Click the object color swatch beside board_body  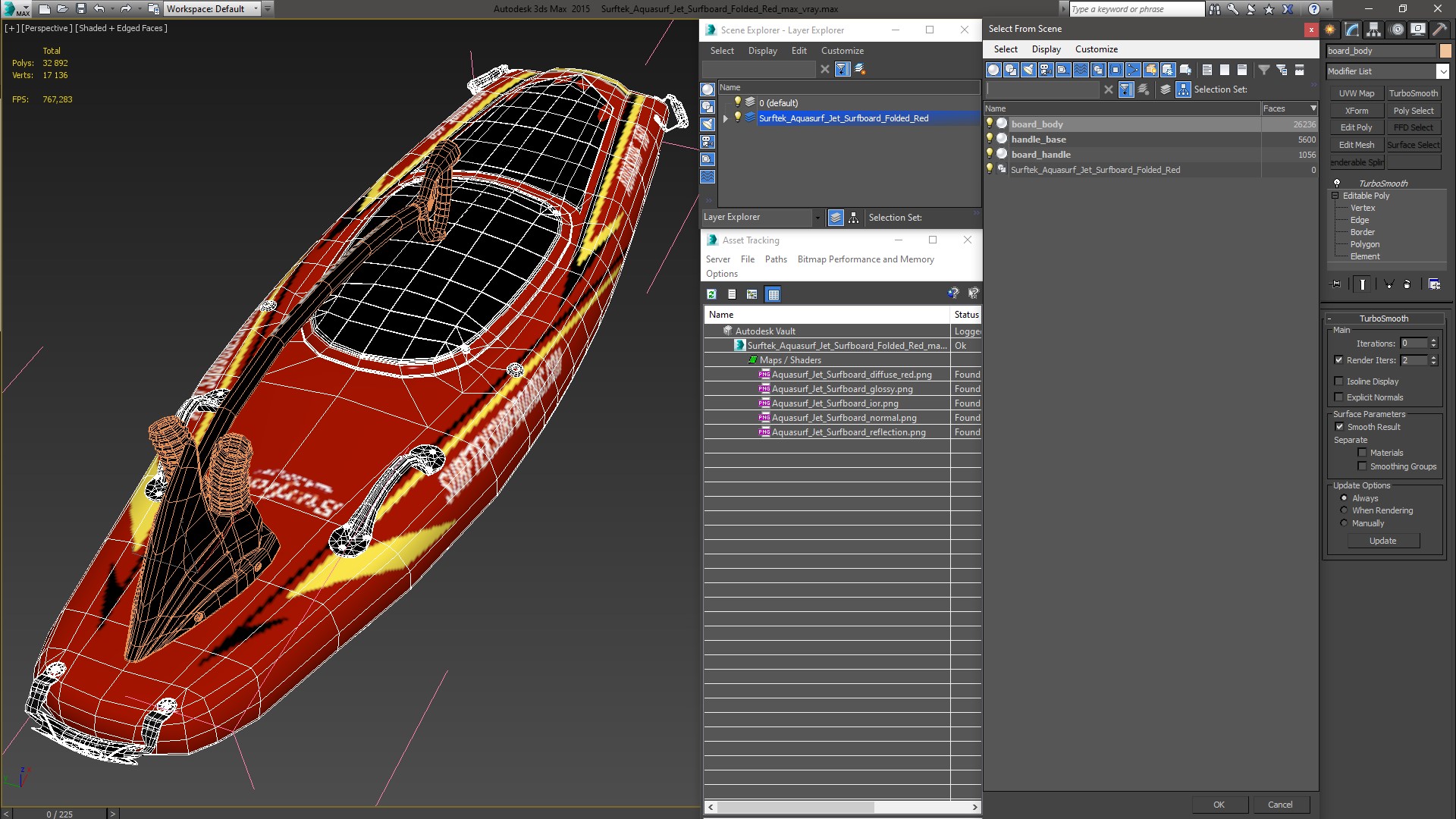point(1445,51)
